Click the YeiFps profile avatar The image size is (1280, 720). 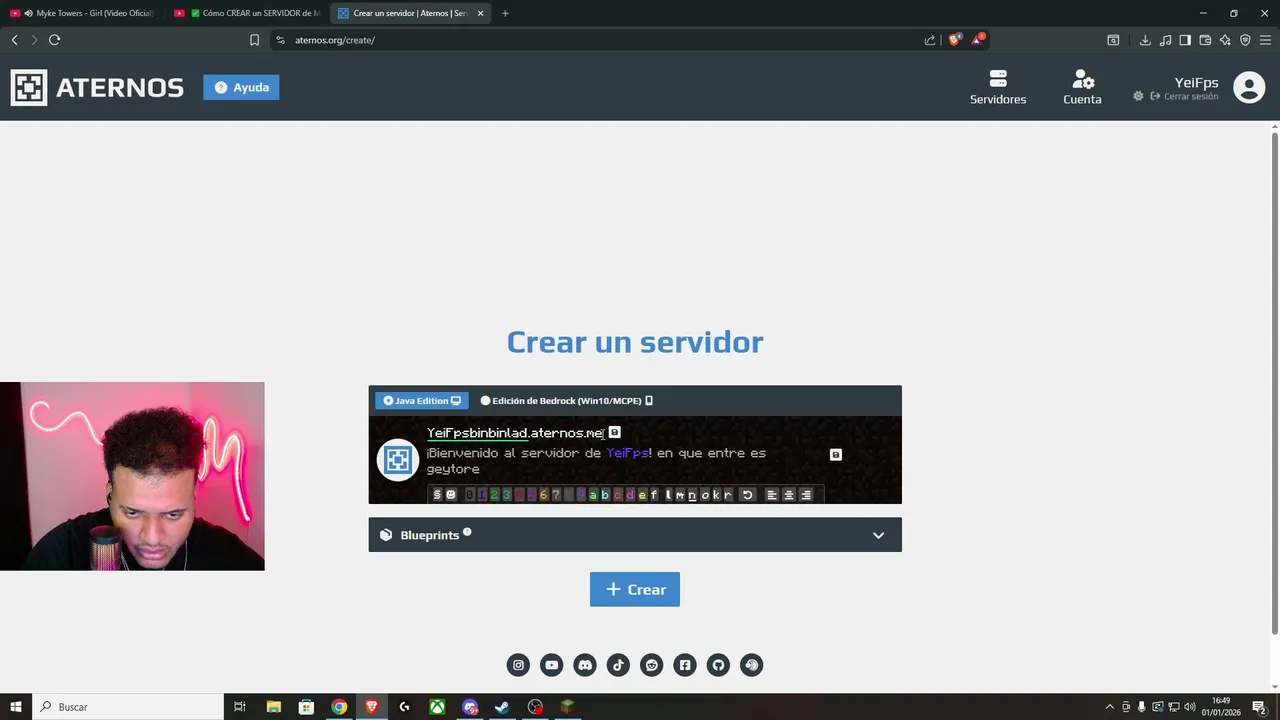point(1249,87)
